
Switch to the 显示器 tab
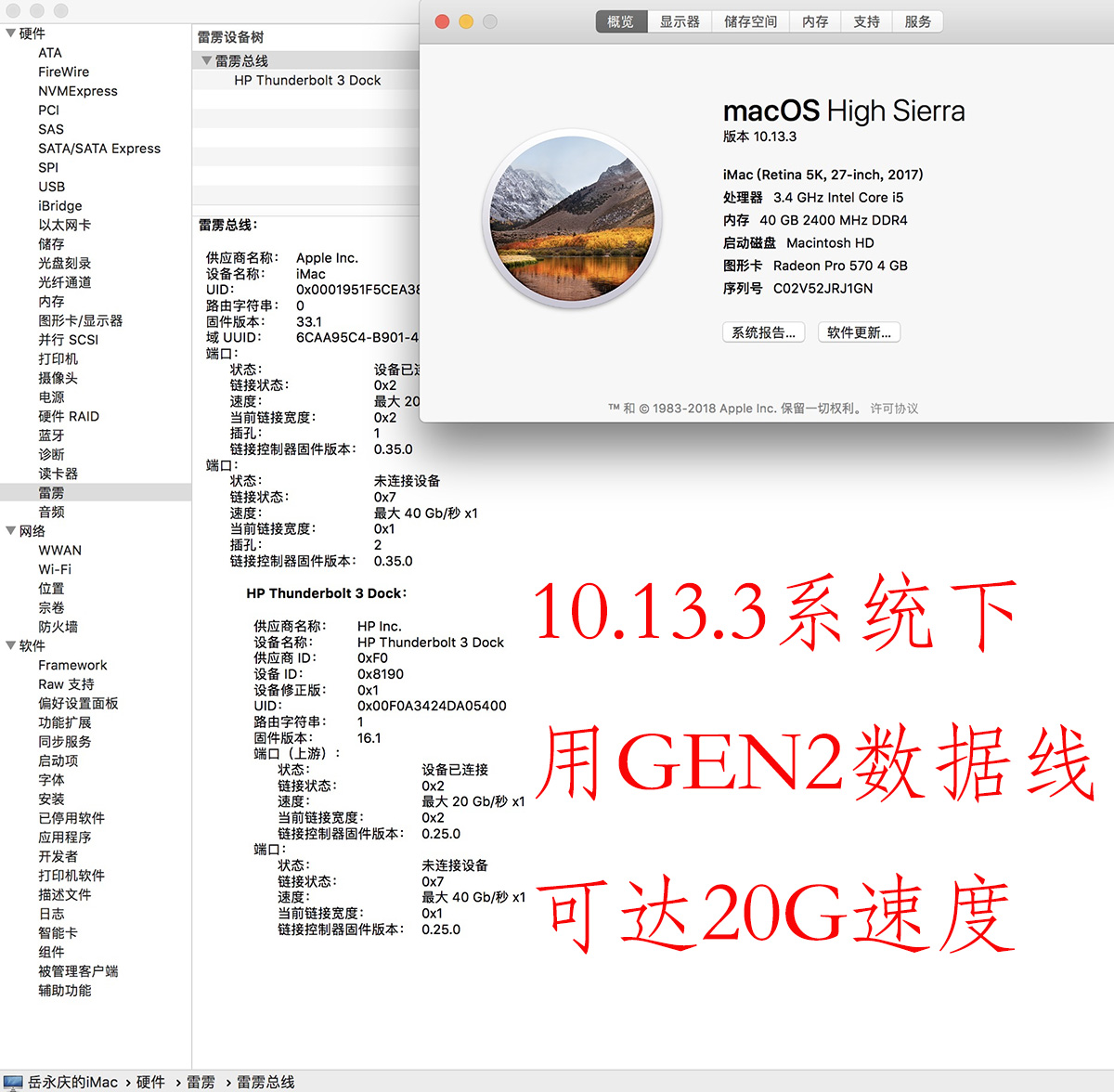click(680, 21)
